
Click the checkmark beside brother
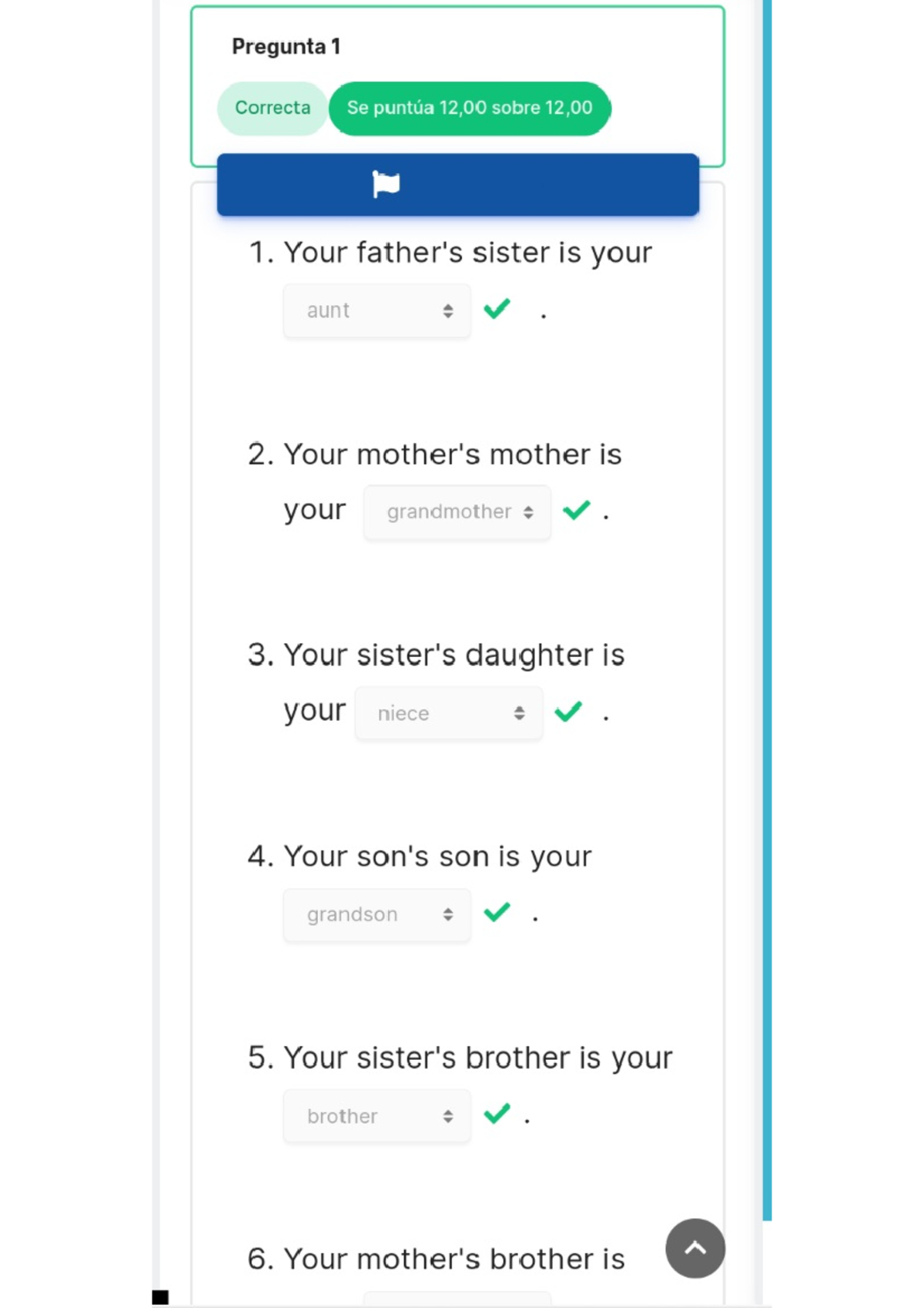point(497,1113)
